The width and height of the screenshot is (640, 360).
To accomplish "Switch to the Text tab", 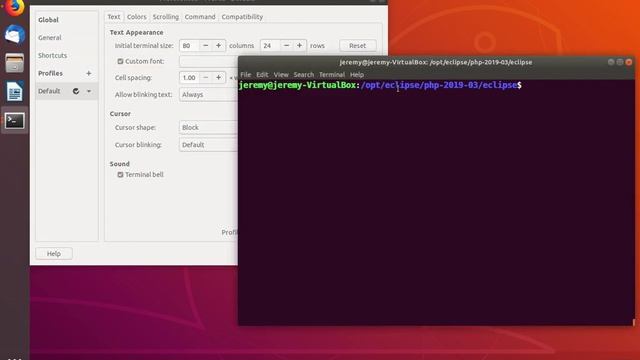I will (x=114, y=17).
